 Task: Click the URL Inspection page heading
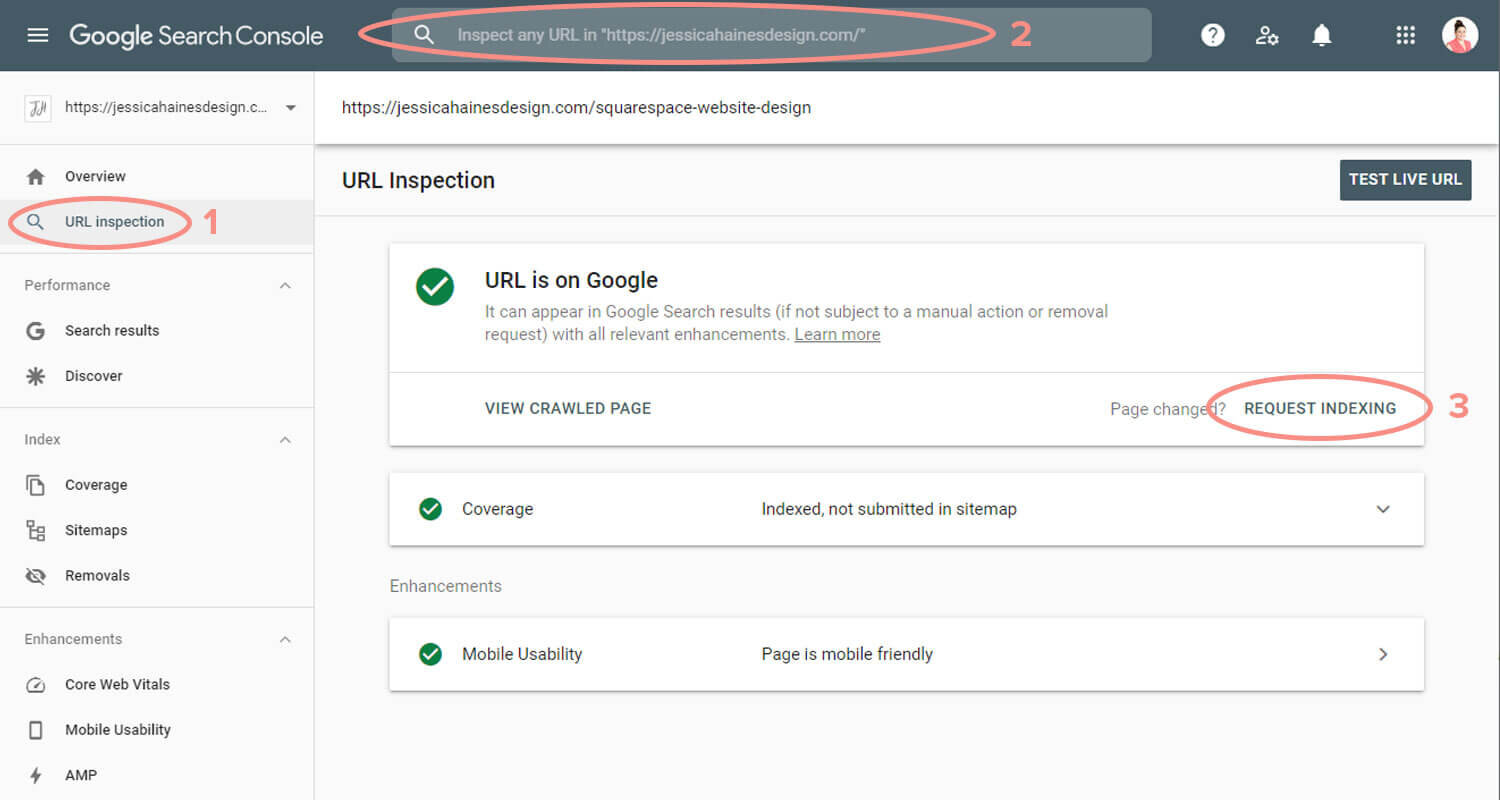(x=418, y=181)
